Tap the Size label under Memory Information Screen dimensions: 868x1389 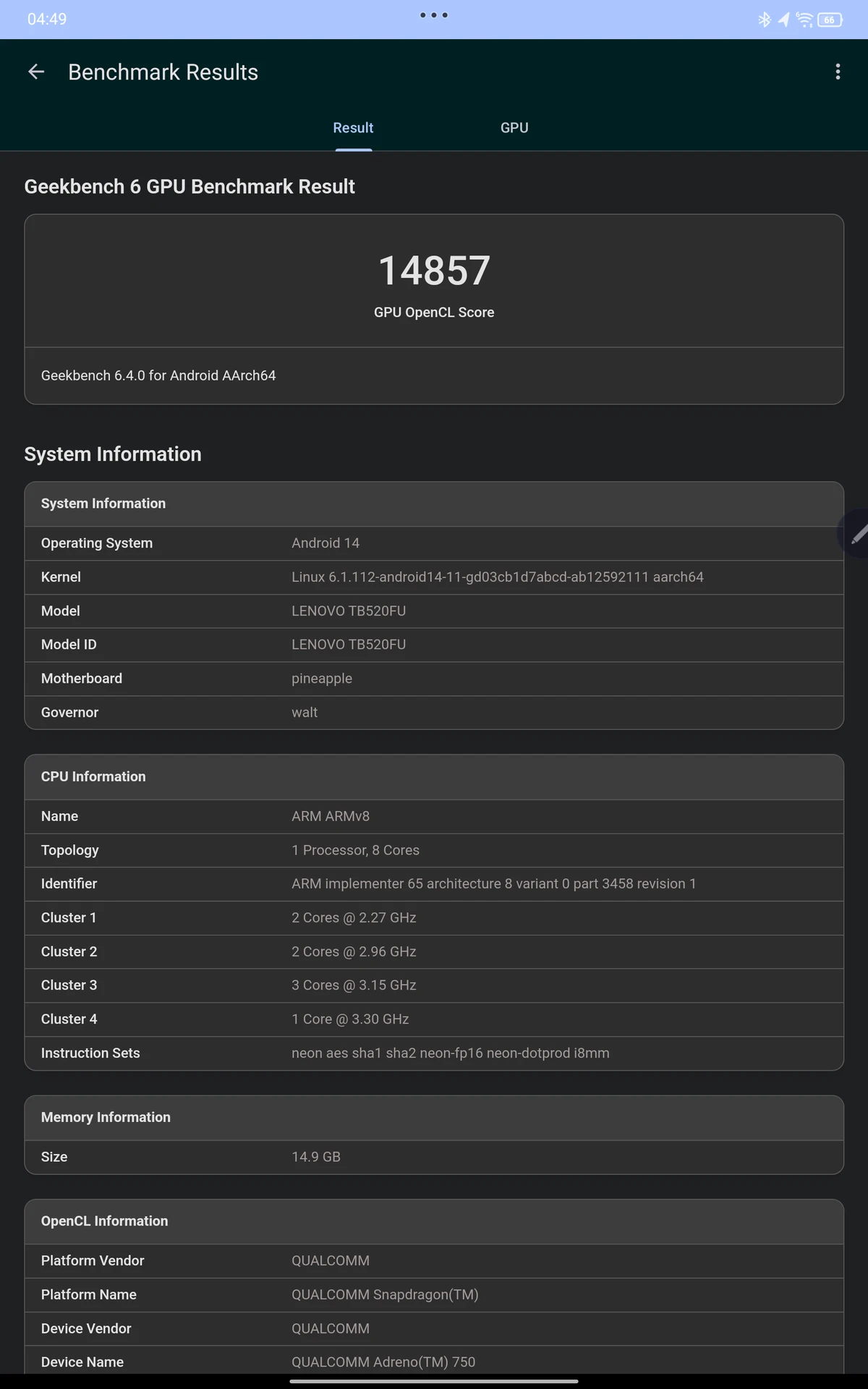coord(54,1157)
